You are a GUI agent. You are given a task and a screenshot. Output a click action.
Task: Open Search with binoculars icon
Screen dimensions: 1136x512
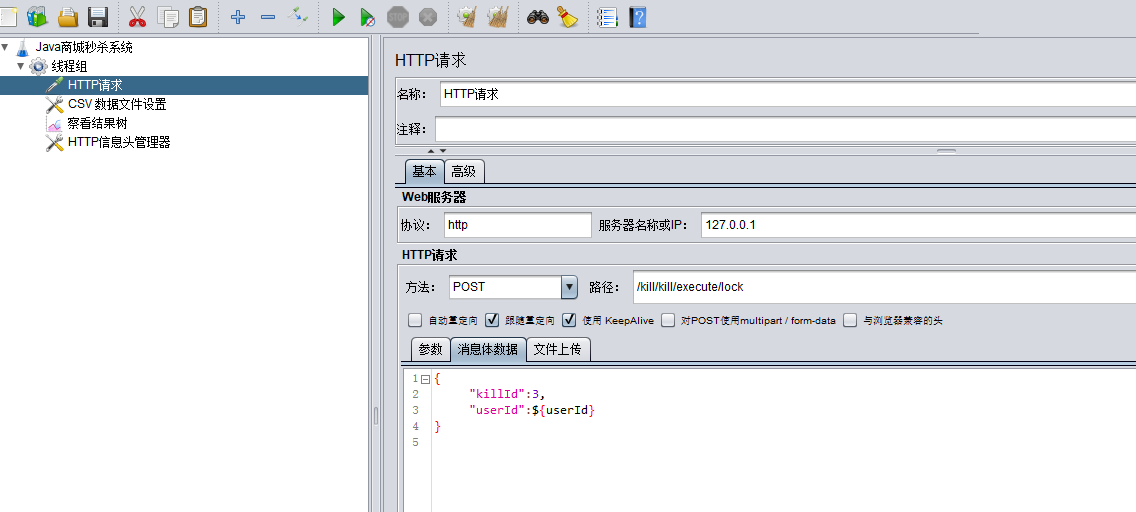538,17
